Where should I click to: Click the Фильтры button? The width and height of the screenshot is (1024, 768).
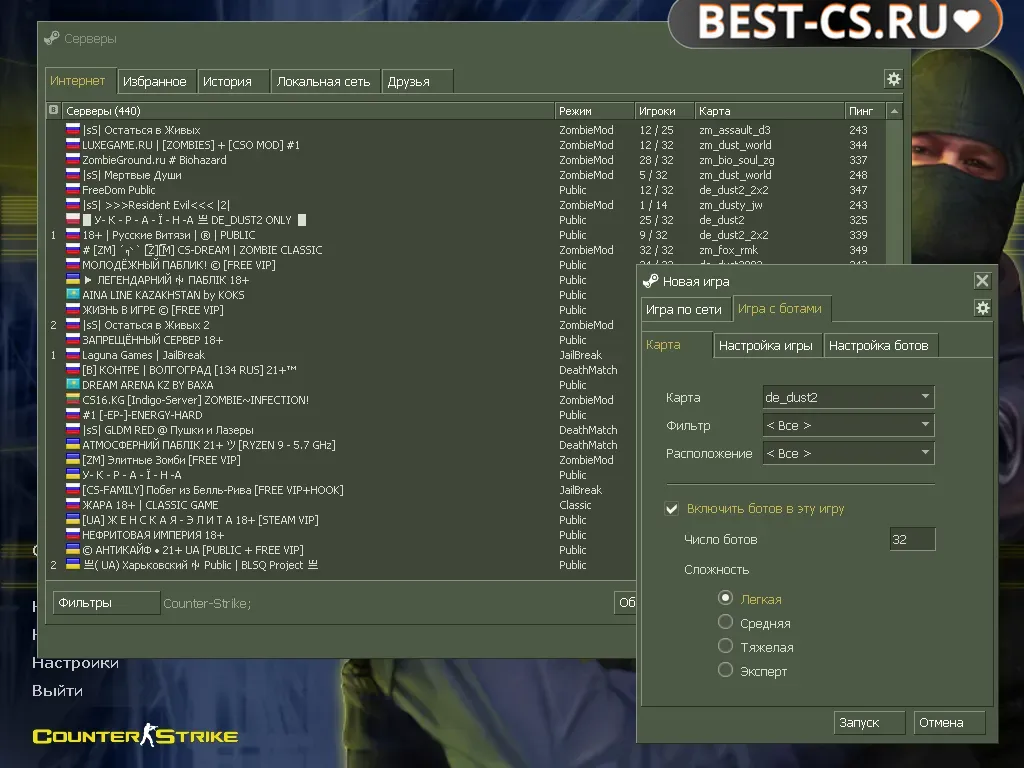point(106,603)
